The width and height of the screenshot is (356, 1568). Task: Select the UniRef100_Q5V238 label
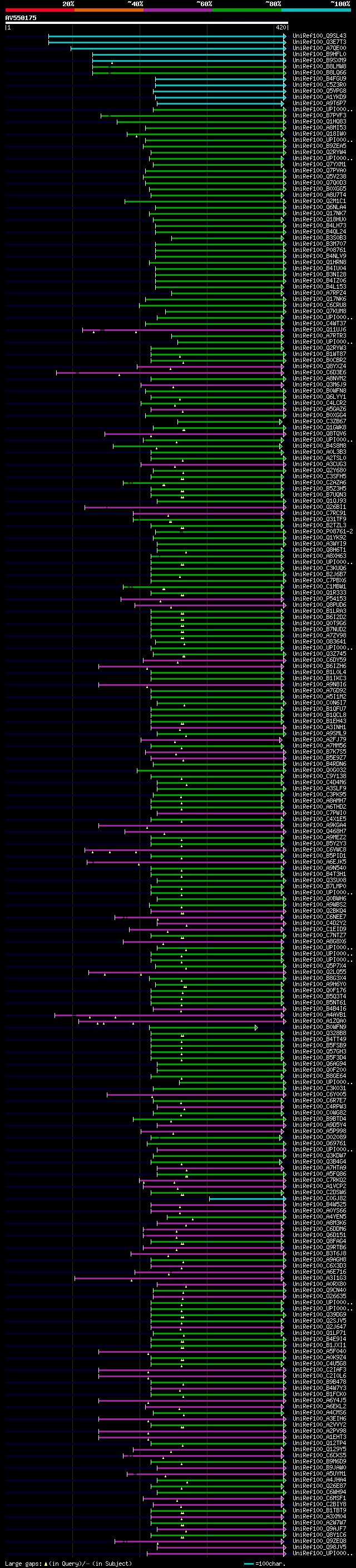click(319, 176)
